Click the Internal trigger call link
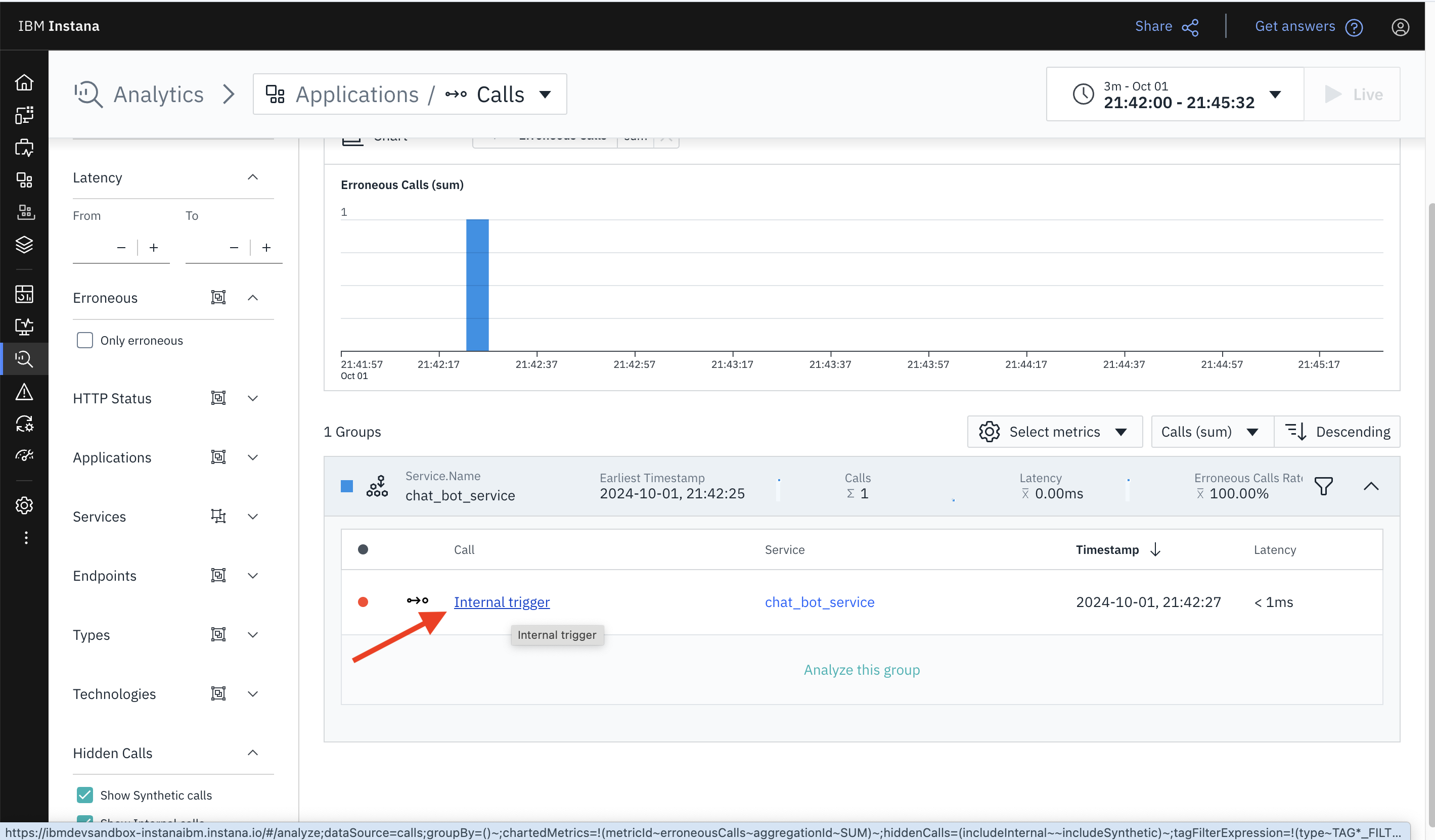This screenshot has height=840, width=1435. [501, 601]
